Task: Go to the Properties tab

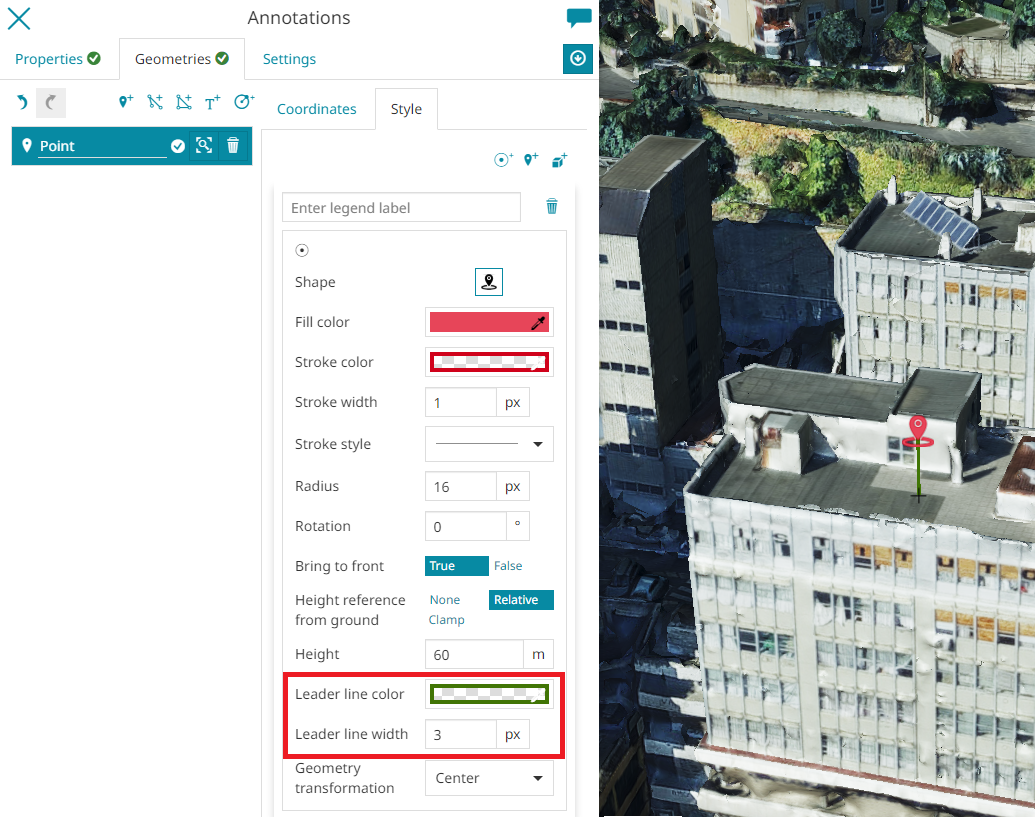Action: coord(57,59)
